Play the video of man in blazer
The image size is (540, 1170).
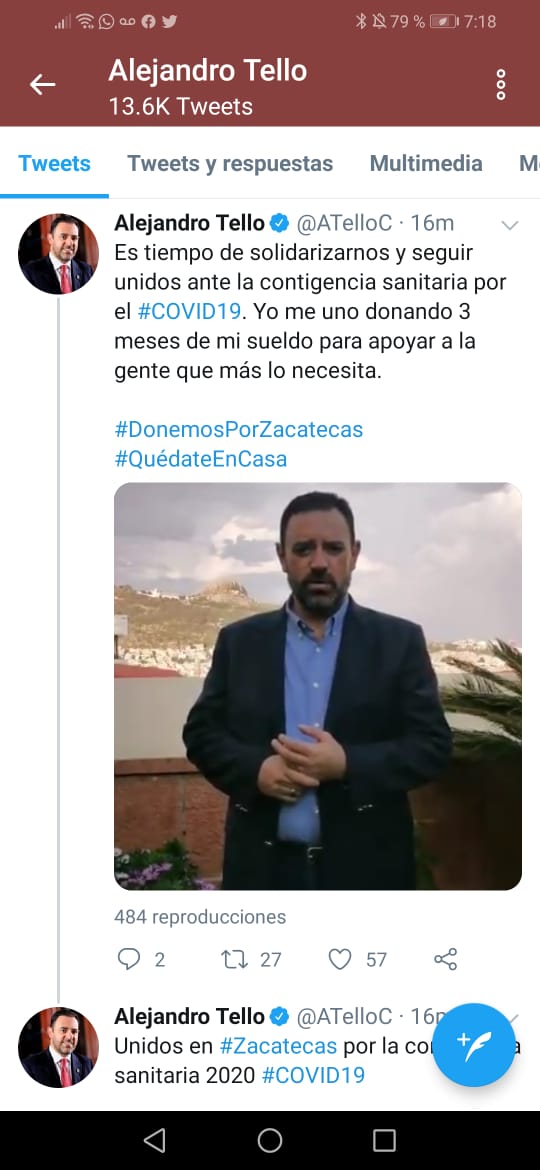click(318, 686)
